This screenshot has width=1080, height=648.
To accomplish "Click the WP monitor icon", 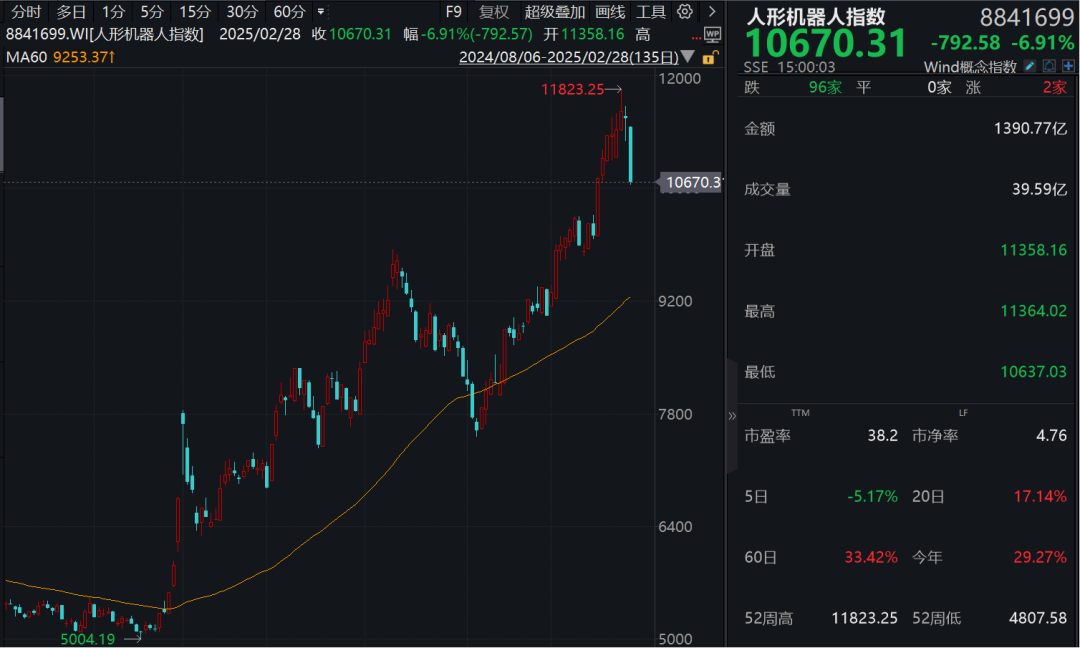I will [x=712, y=35].
